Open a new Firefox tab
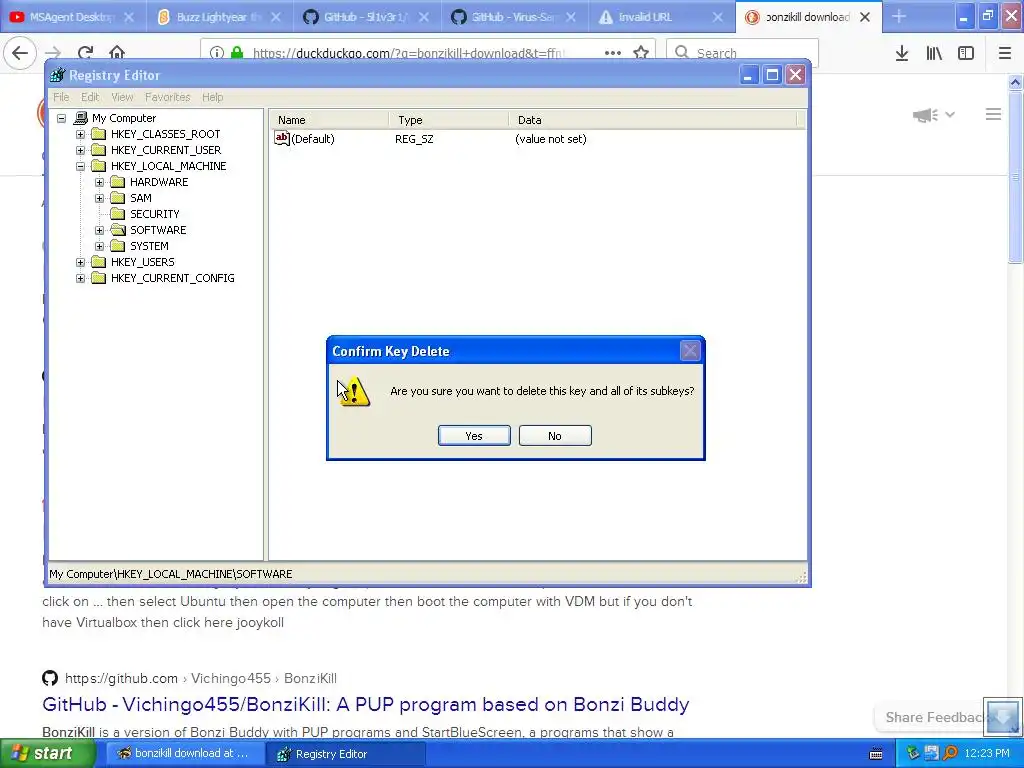This screenshot has height=768, width=1024. click(899, 17)
